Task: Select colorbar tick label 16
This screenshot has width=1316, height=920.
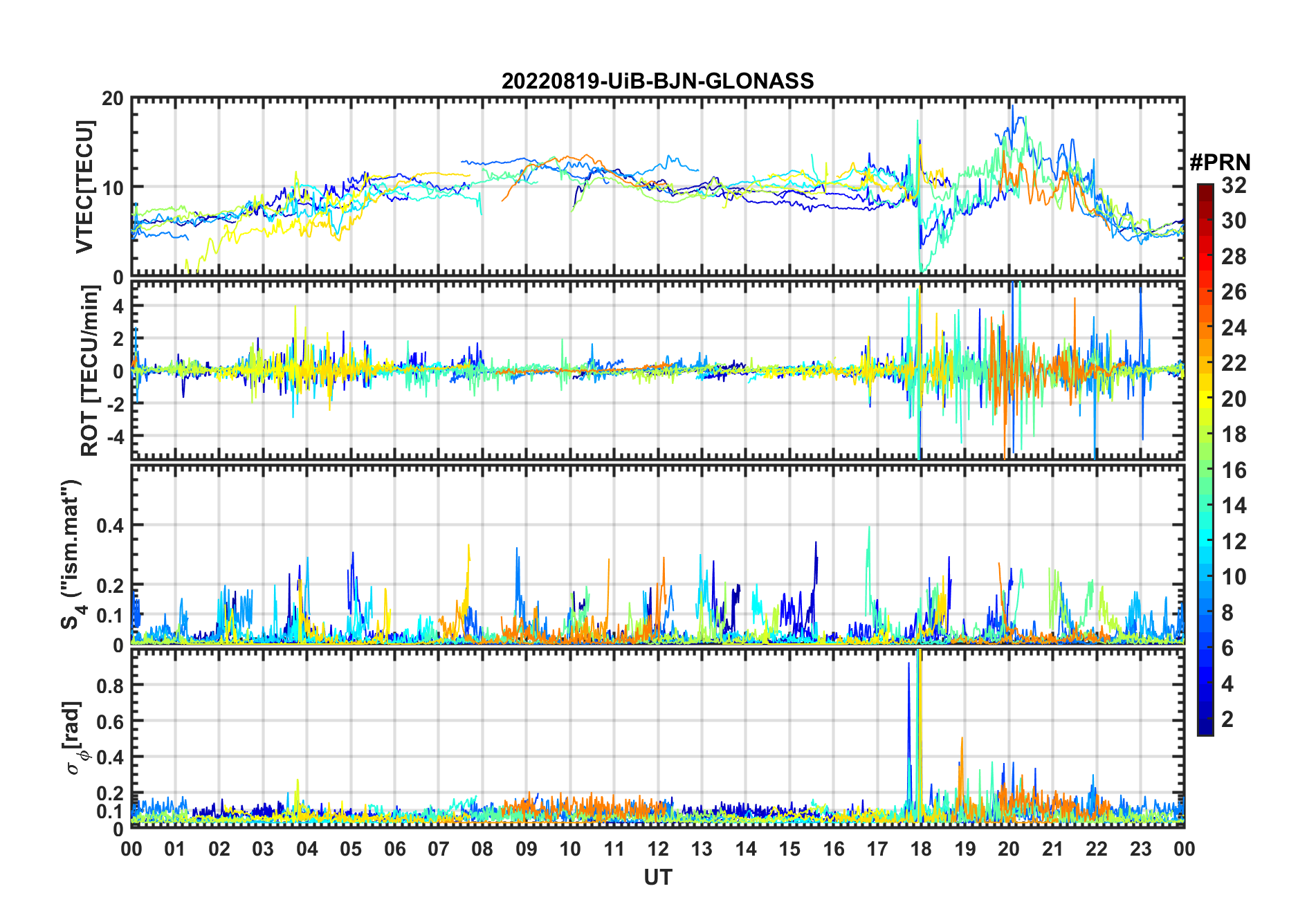Action: coord(1234,470)
